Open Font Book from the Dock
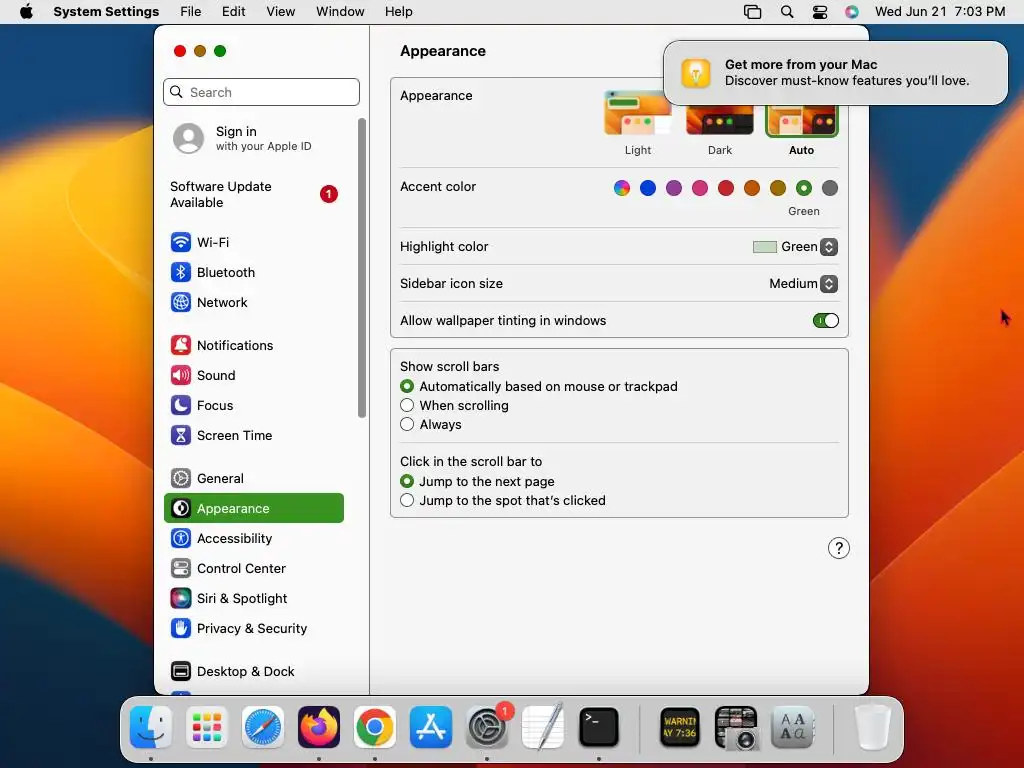 pyautogui.click(x=792, y=727)
